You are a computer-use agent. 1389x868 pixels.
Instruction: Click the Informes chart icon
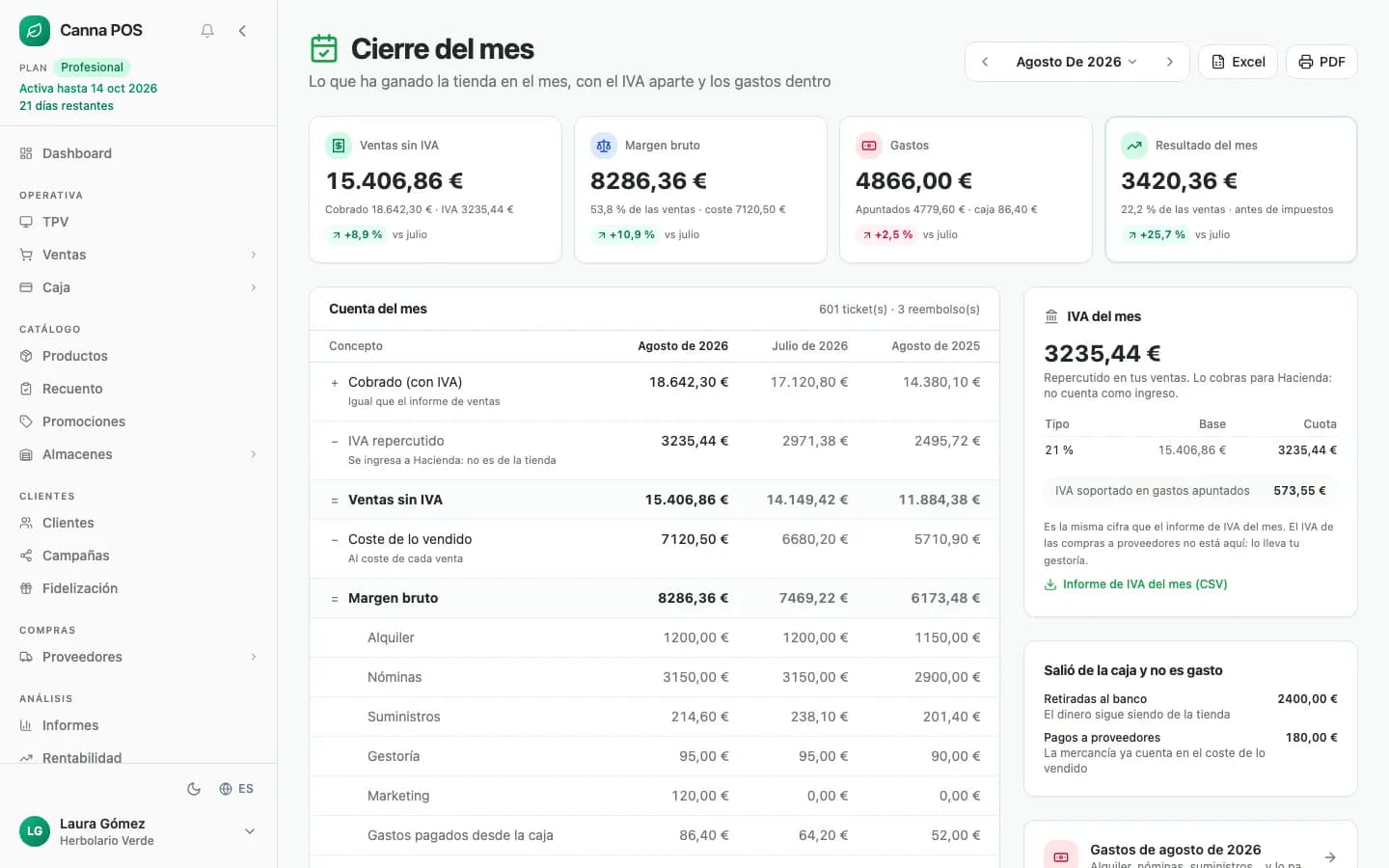(x=26, y=725)
